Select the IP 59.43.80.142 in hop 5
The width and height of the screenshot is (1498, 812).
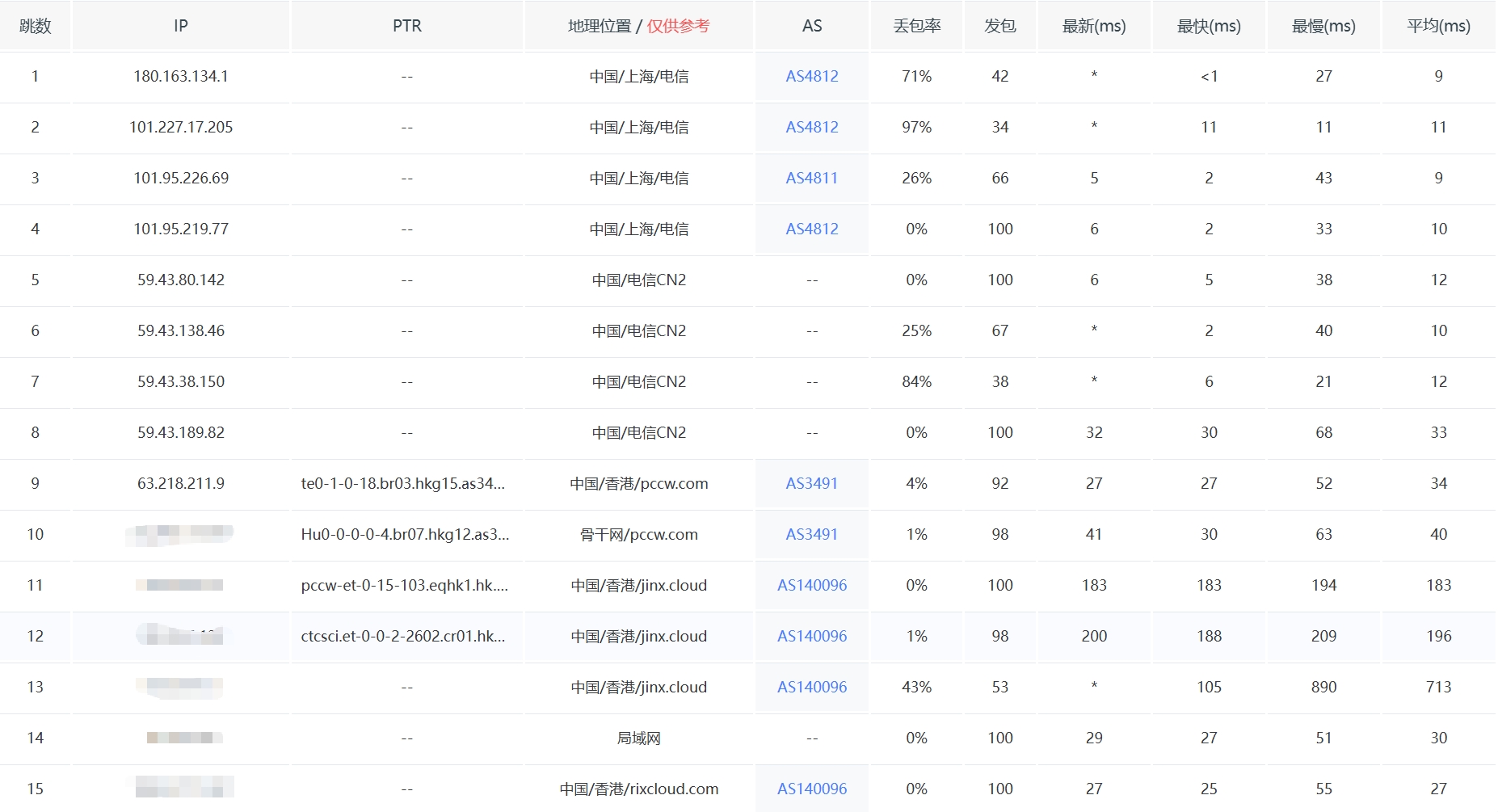[179, 280]
